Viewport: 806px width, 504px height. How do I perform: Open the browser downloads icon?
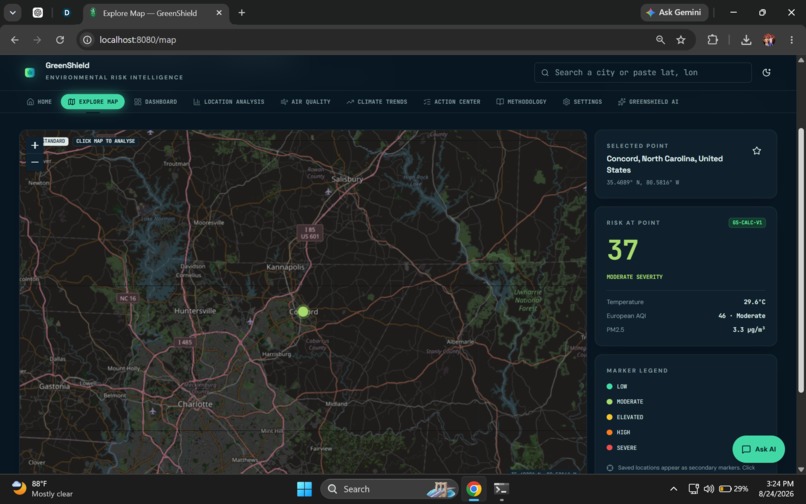(x=746, y=40)
